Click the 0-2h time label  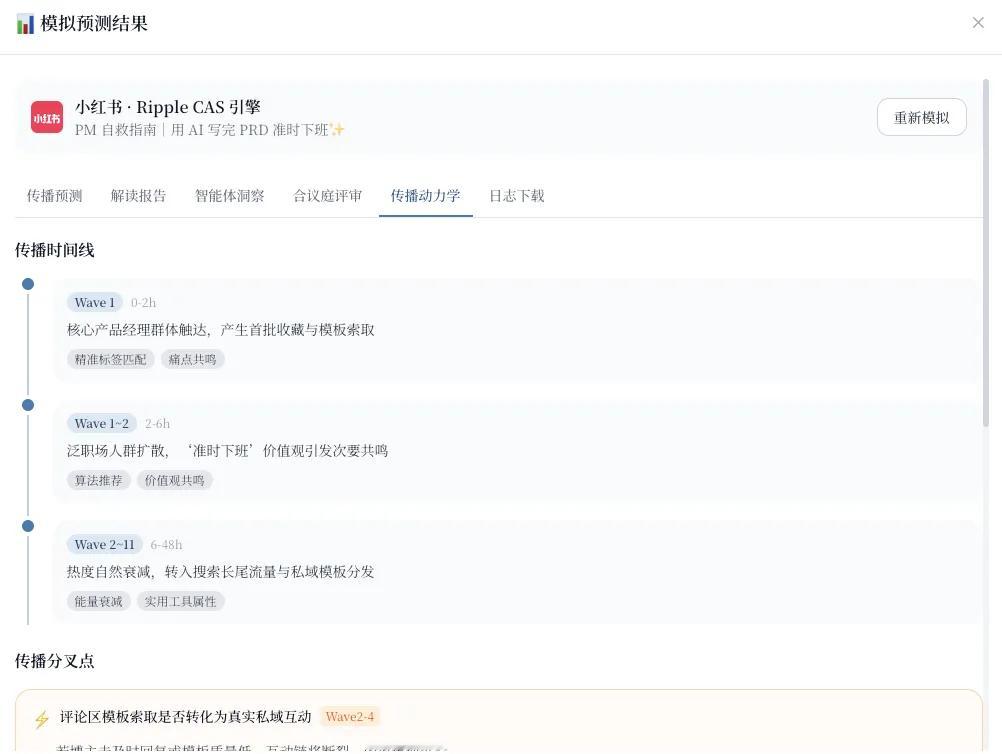[x=143, y=303]
